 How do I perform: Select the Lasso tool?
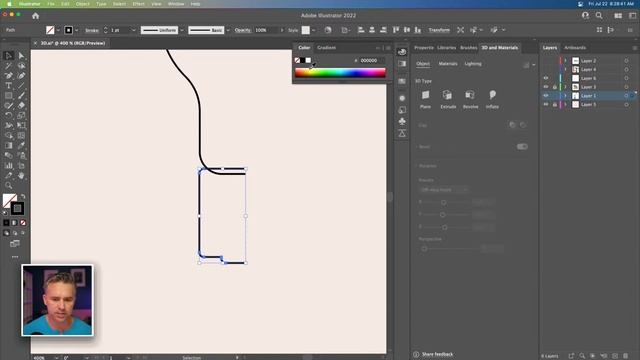click(21, 66)
